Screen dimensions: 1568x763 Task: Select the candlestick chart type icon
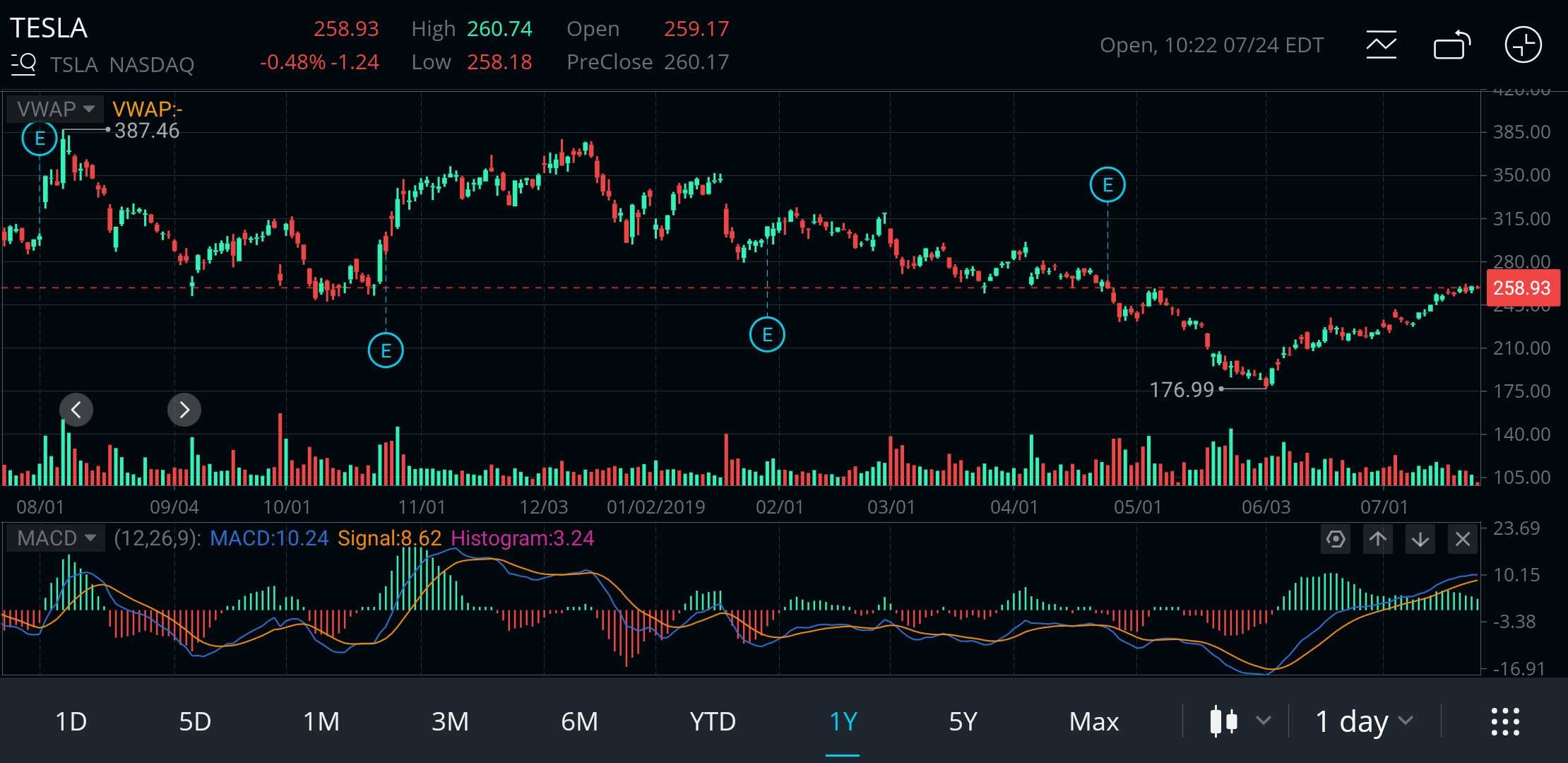[1223, 721]
